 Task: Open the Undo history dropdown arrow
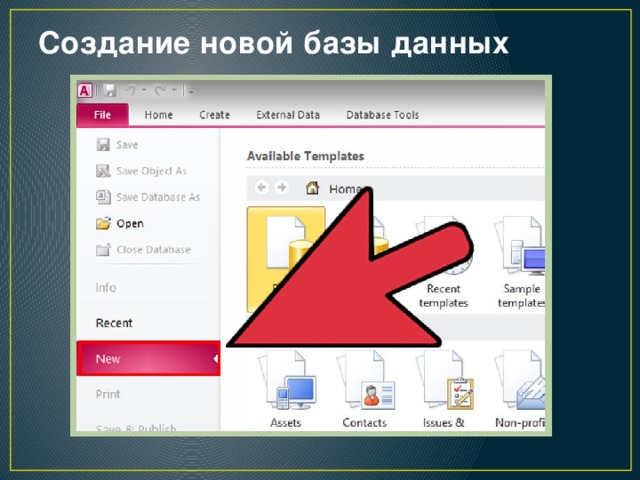pos(144,90)
